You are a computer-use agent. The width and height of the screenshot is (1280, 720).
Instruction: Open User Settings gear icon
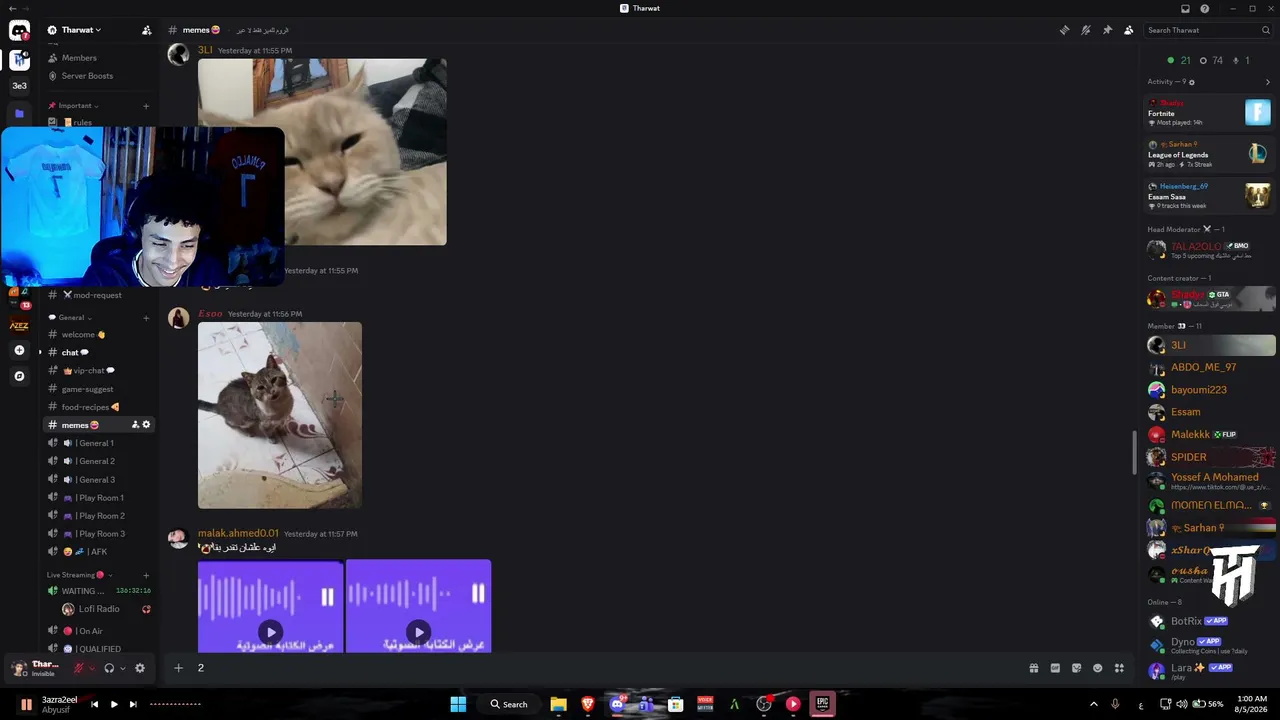(140, 668)
